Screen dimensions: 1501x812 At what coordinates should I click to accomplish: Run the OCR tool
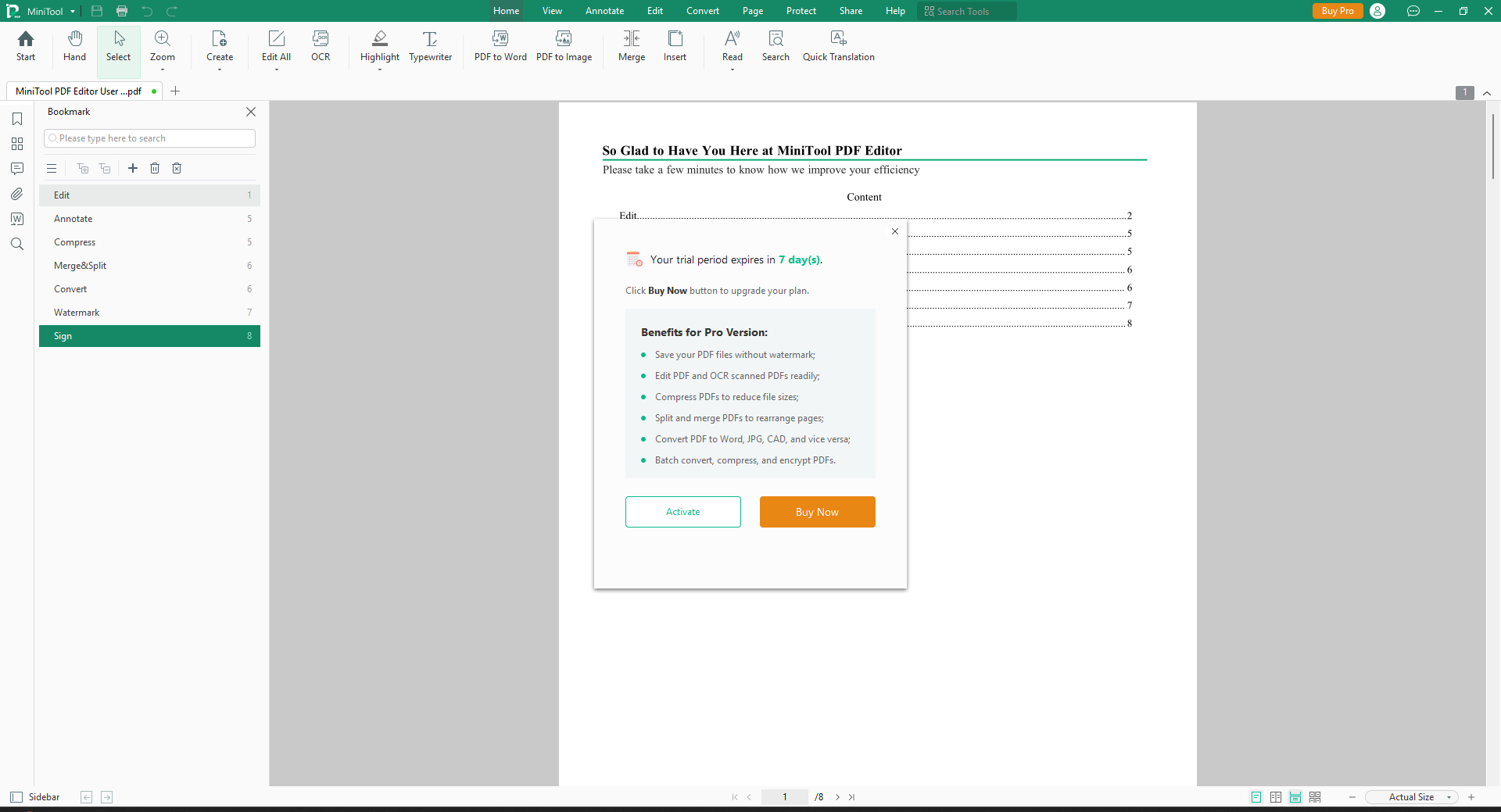pos(321,47)
